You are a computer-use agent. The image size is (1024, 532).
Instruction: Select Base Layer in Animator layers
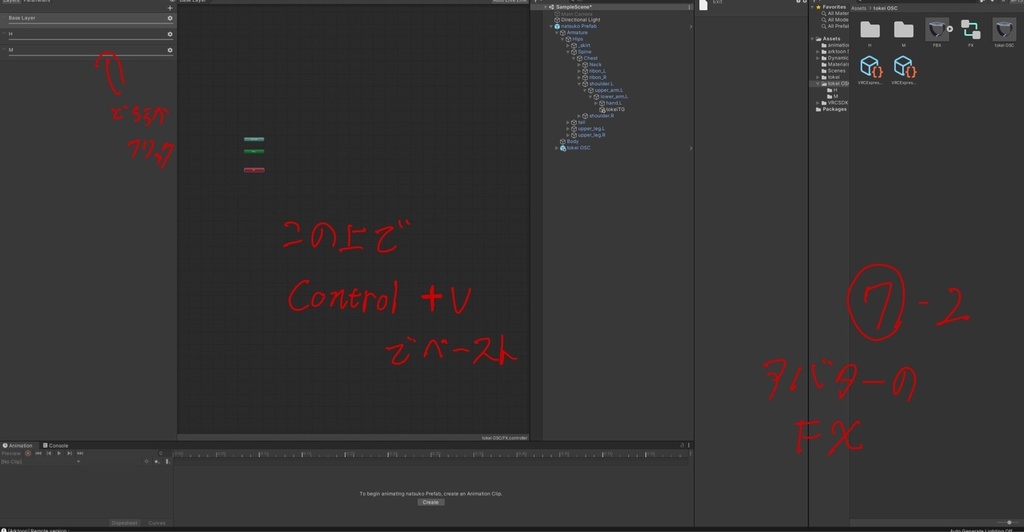point(88,18)
